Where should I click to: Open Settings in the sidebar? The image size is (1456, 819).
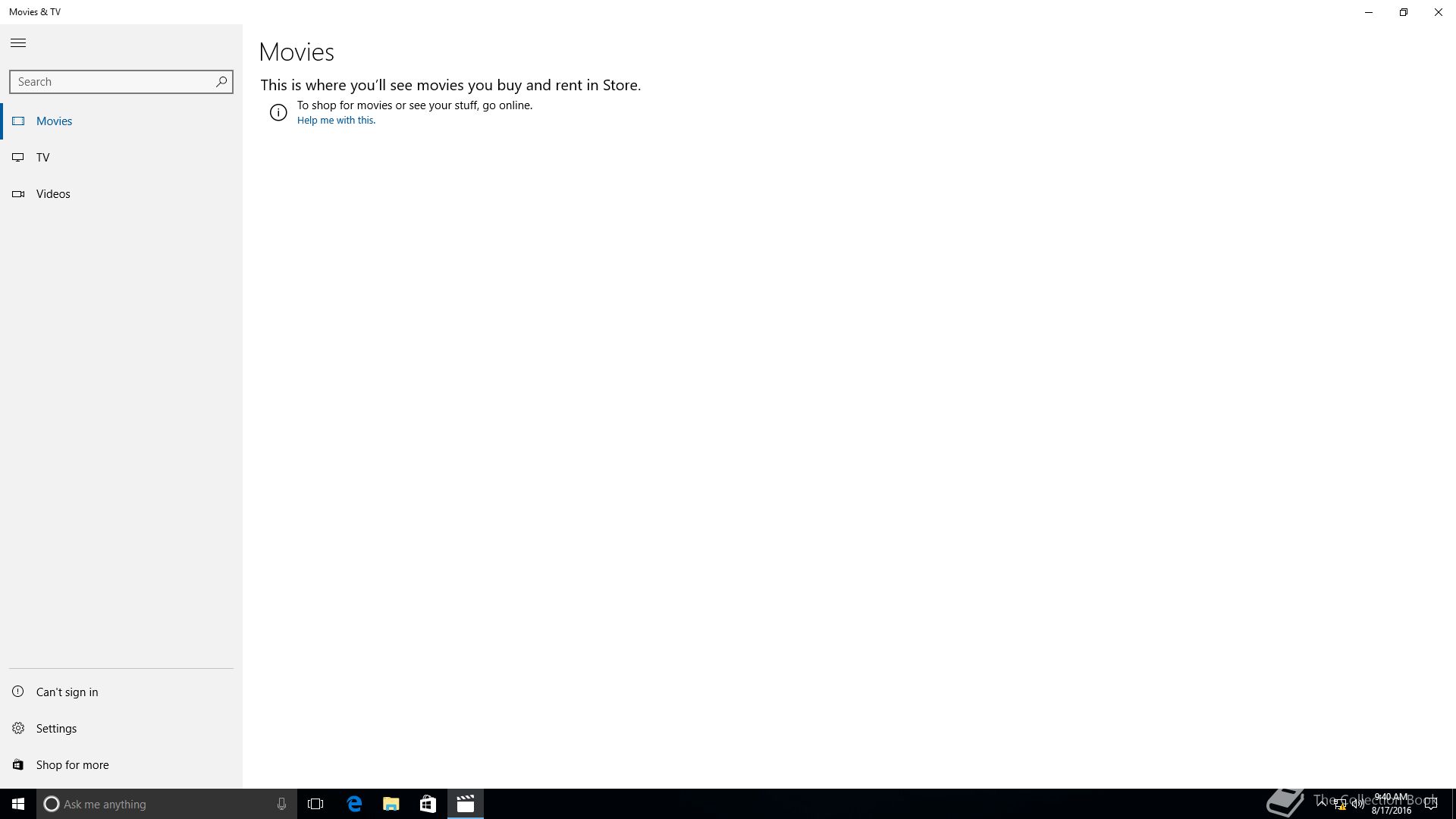pyautogui.click(x=56, y=729)
